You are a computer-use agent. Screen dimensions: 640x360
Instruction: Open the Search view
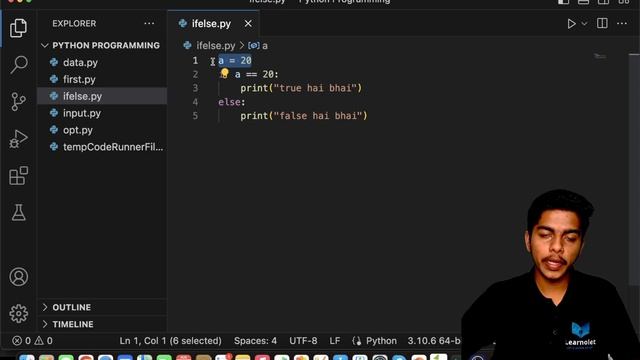[x=18, y=64]
